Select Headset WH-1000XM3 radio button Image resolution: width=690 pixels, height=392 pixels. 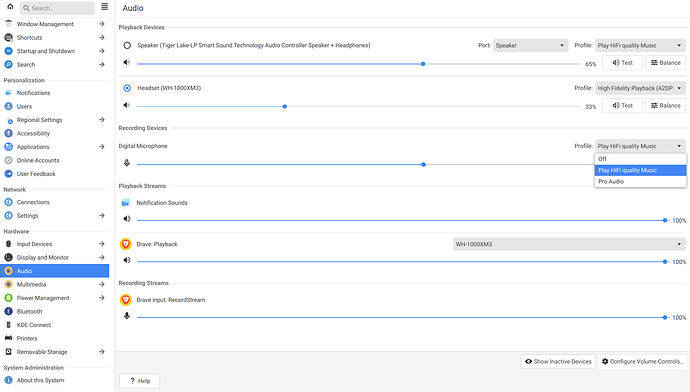(127, 88)
